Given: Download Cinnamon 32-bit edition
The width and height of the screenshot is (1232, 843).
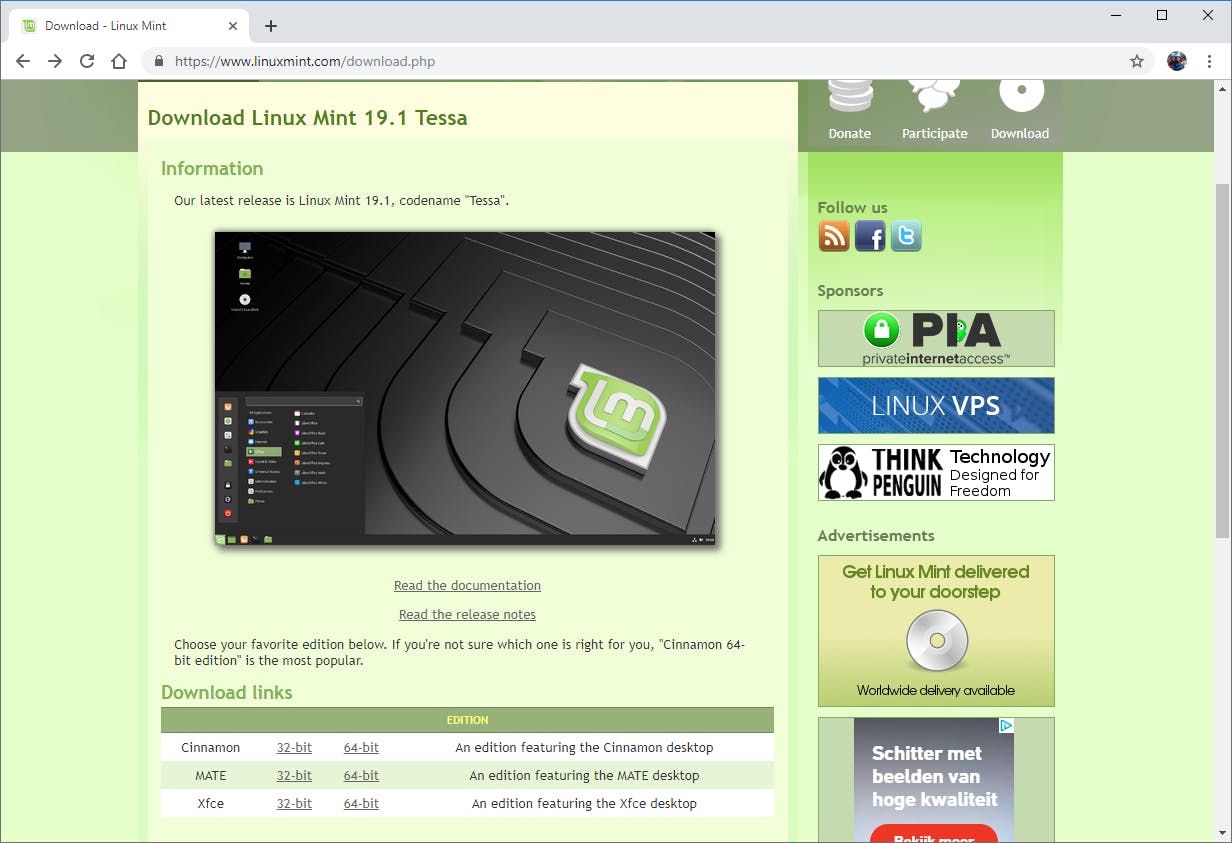Looking at the screenshot, I should pos(294,747).
